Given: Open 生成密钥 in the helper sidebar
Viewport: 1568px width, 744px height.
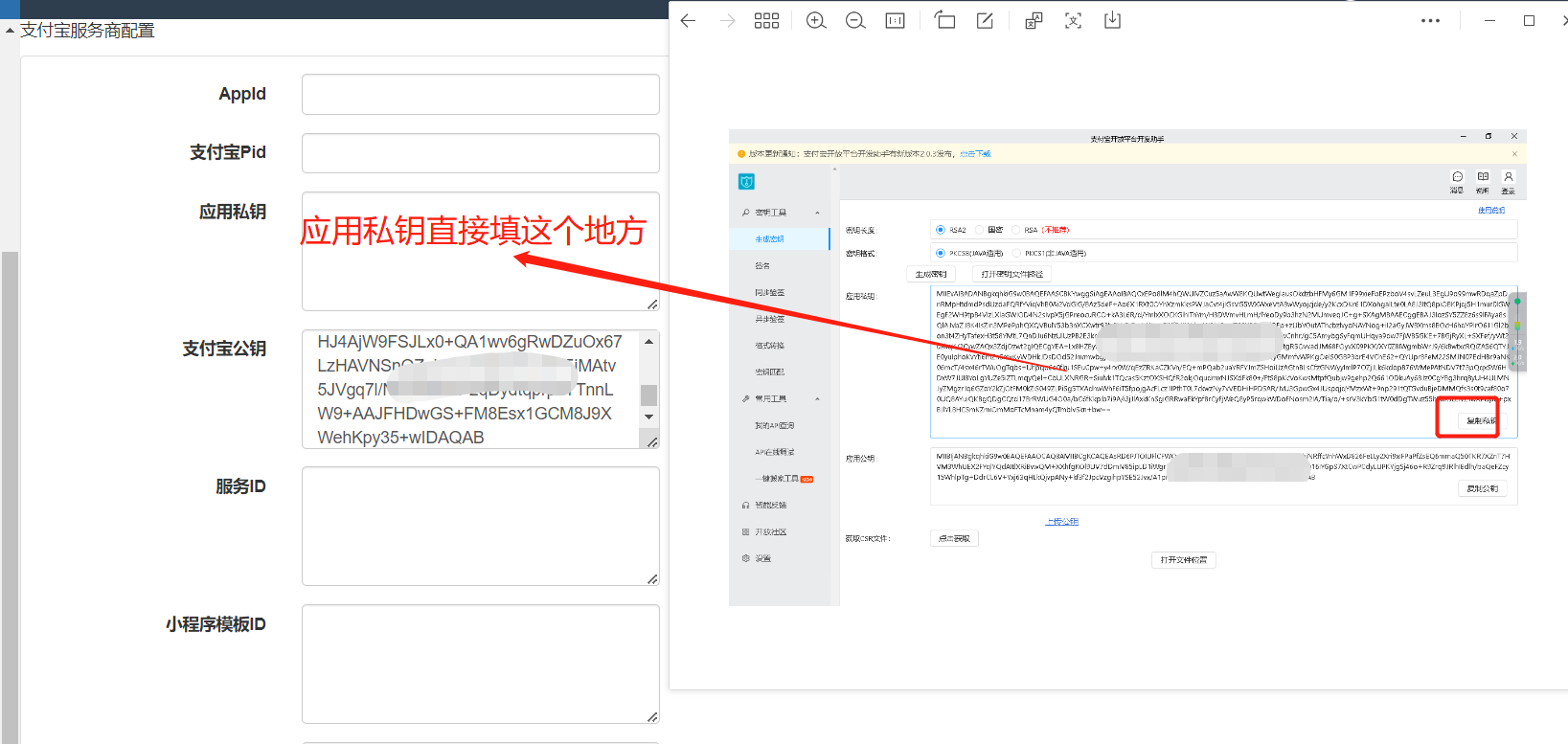Looking at the screenshot, I should 779,238.
